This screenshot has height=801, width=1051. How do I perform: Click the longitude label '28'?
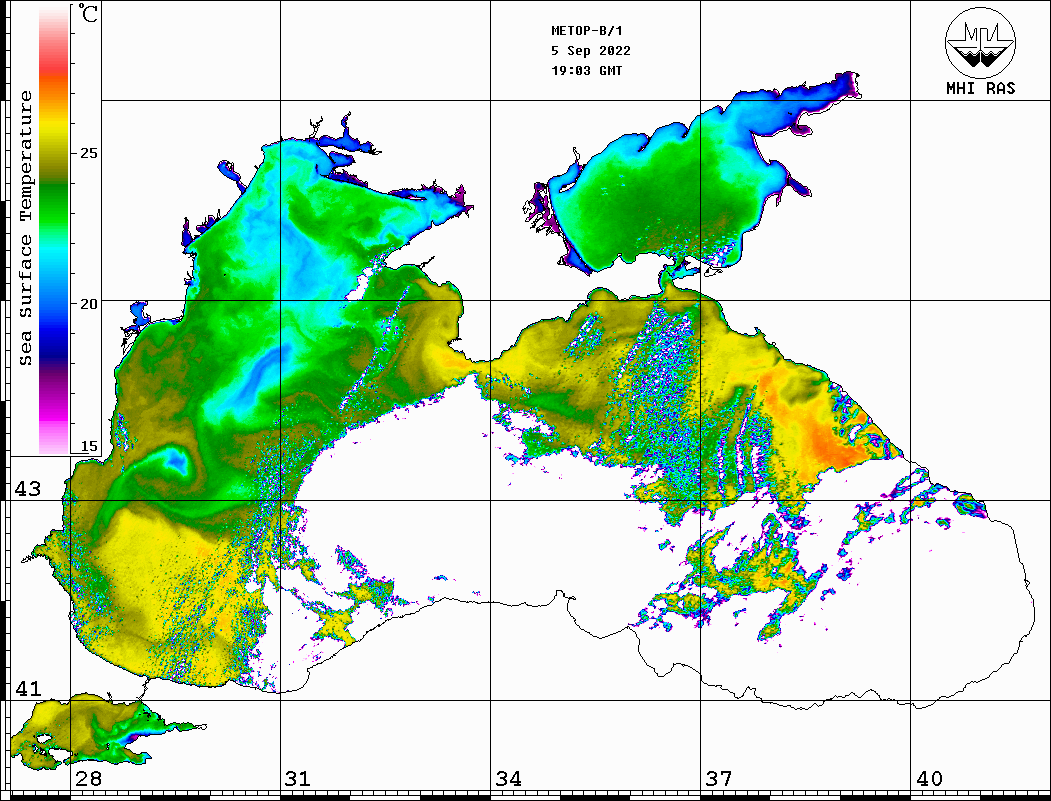pyautogui.click(x=88, y=778)
